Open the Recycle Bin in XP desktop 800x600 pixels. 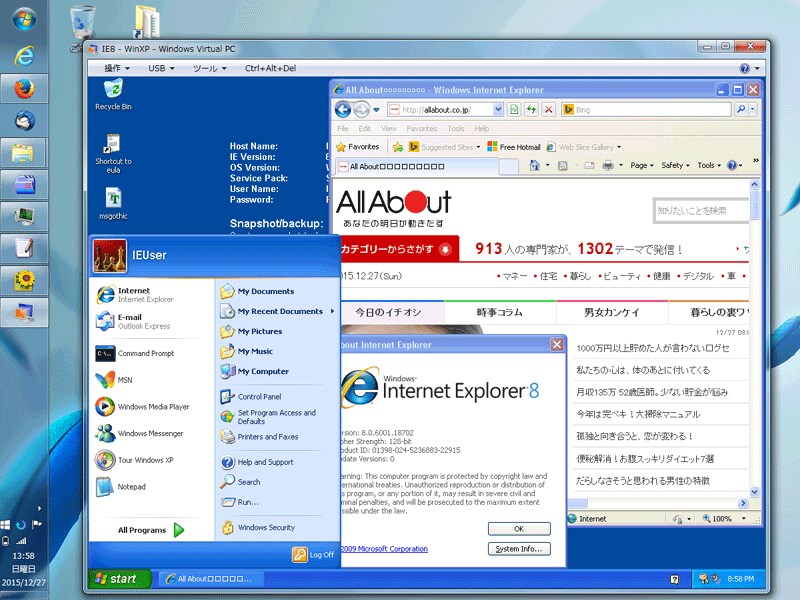coord(113,94)
